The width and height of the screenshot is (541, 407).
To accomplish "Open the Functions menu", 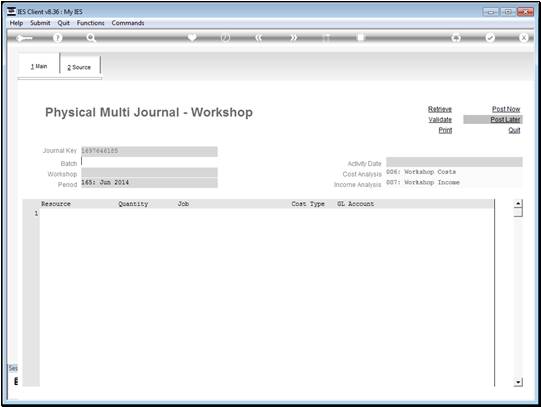I will click(90, 23).
